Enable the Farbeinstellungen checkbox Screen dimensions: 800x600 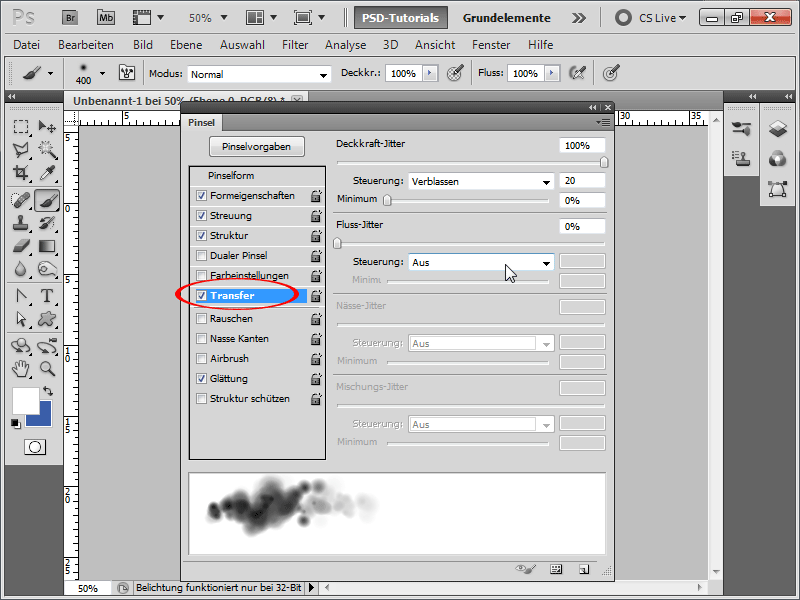click(x=202, y=276)
